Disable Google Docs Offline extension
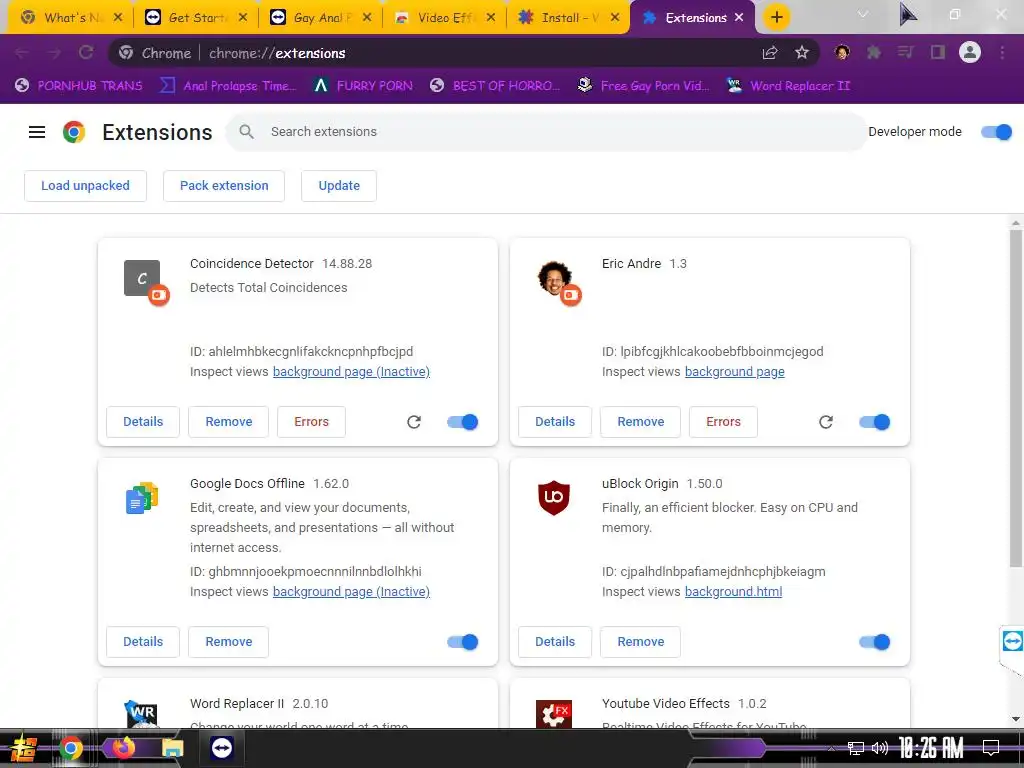This screenshot has width=1024, height=768. pyautogui.click(x=462, y=642)
